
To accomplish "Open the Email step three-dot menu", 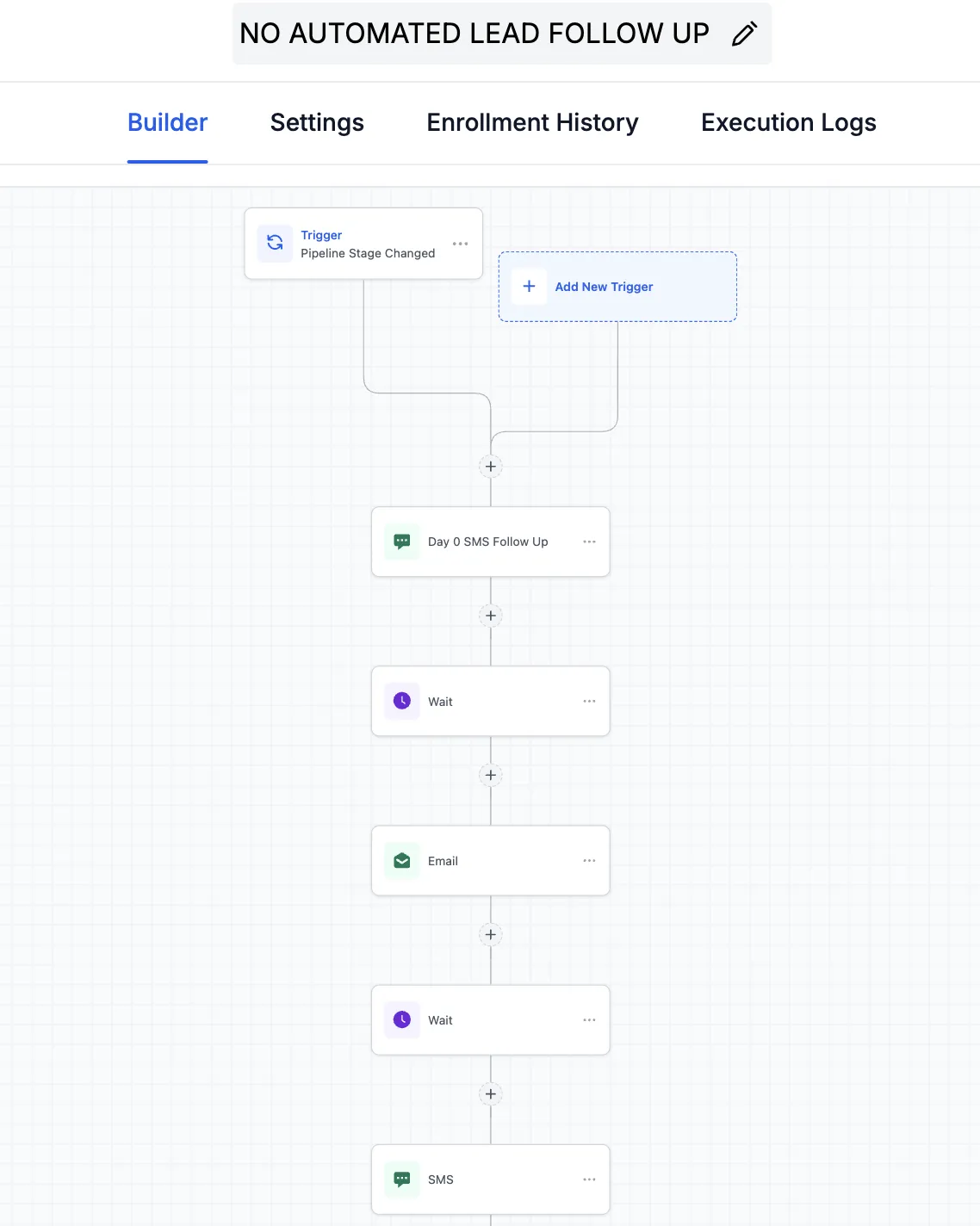I will click(589, 860).
